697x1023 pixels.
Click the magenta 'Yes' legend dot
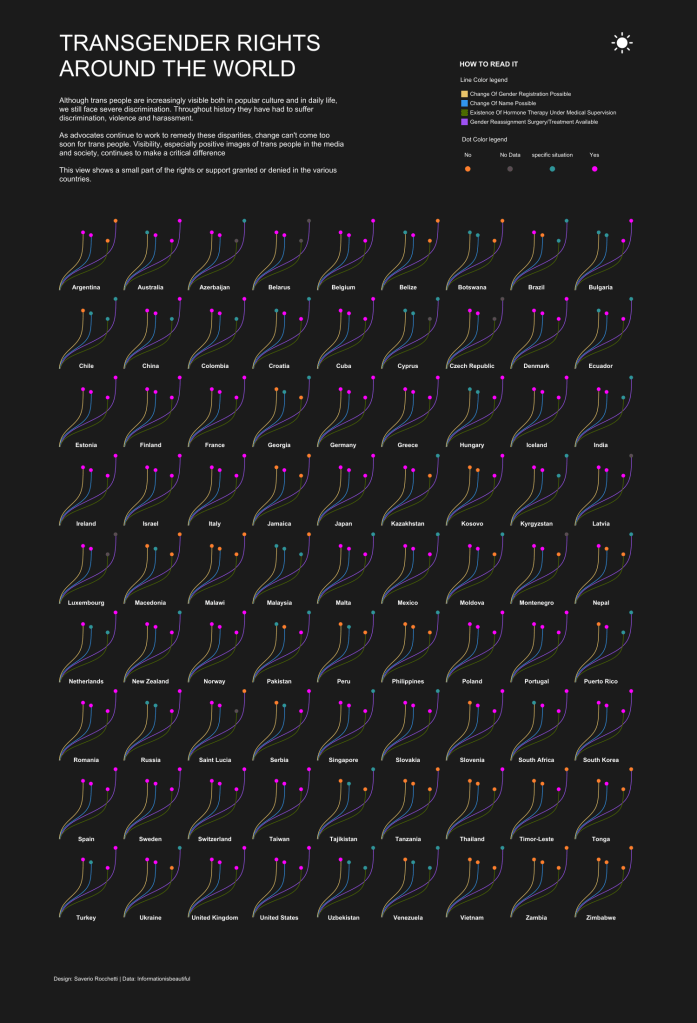click(595, 170)
